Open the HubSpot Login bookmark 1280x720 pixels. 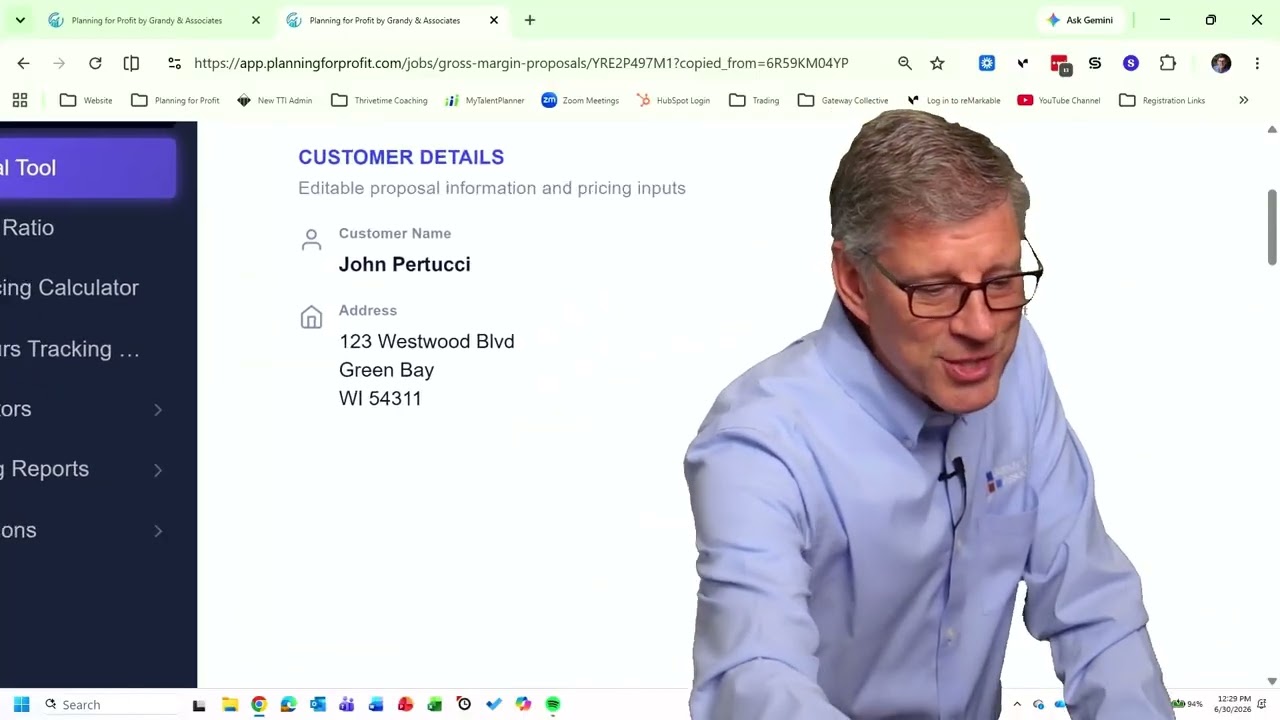coord(673,100)
